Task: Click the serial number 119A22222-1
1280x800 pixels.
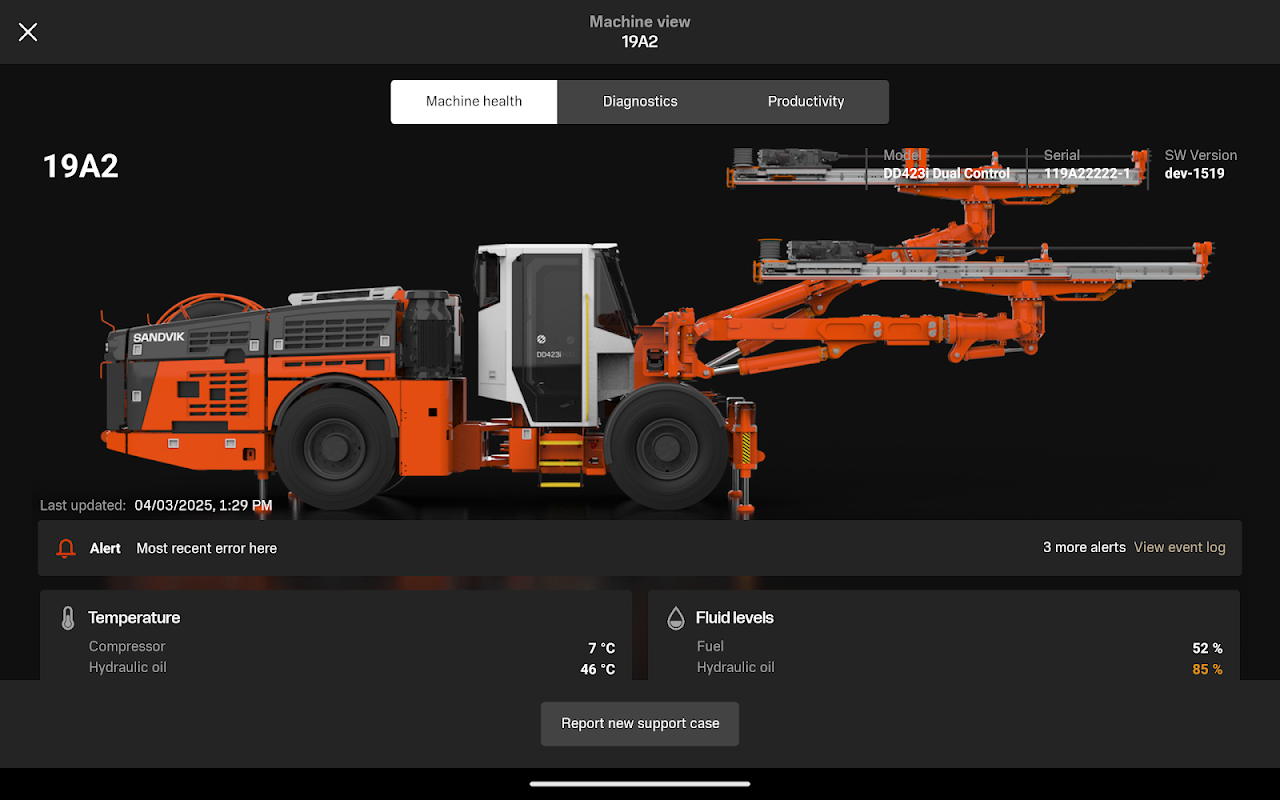Action: 1087,174
